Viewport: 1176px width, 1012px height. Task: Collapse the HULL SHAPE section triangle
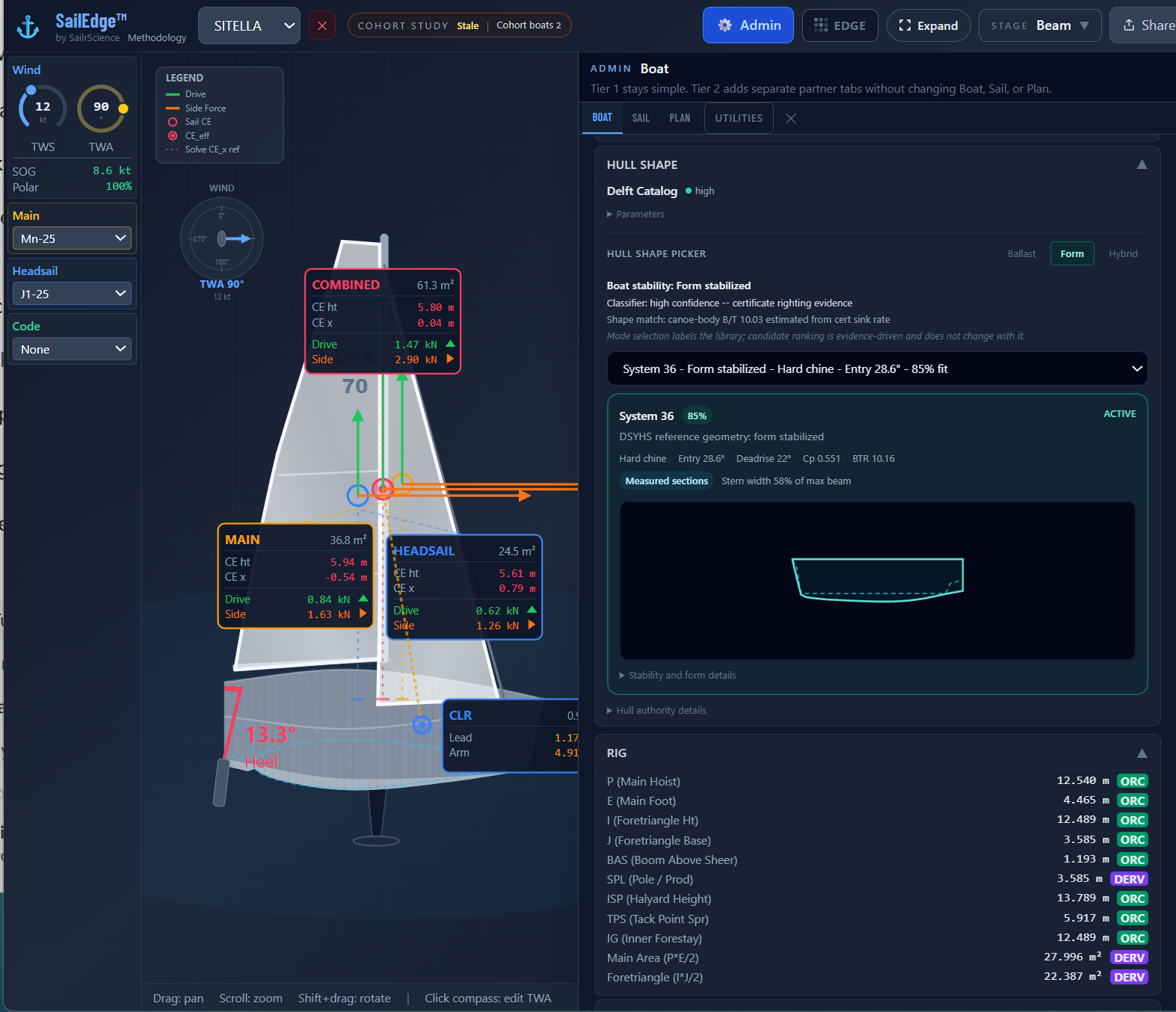(x=1142, y=164)
